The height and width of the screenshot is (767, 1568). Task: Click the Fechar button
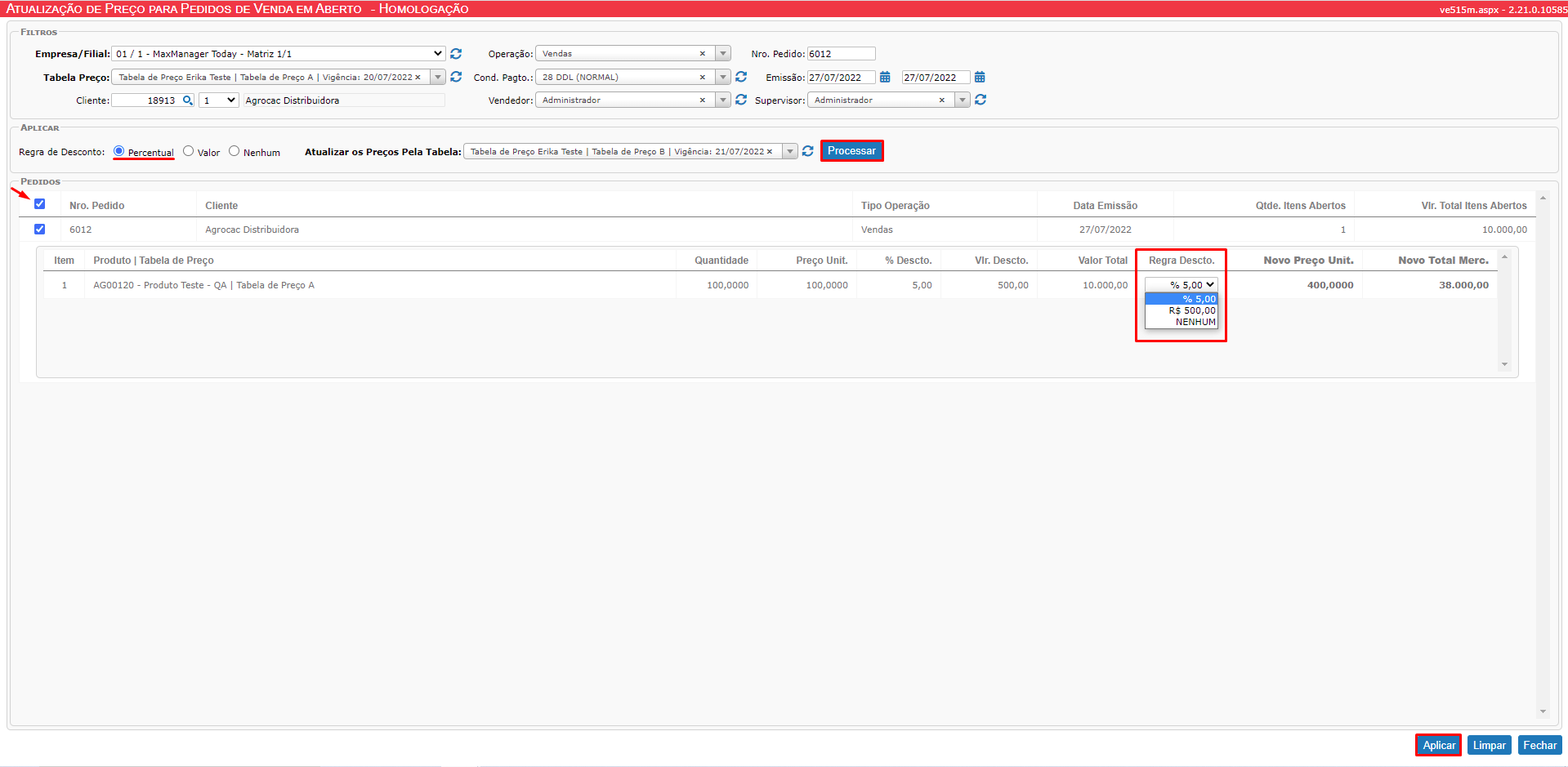coord(1539,745)
